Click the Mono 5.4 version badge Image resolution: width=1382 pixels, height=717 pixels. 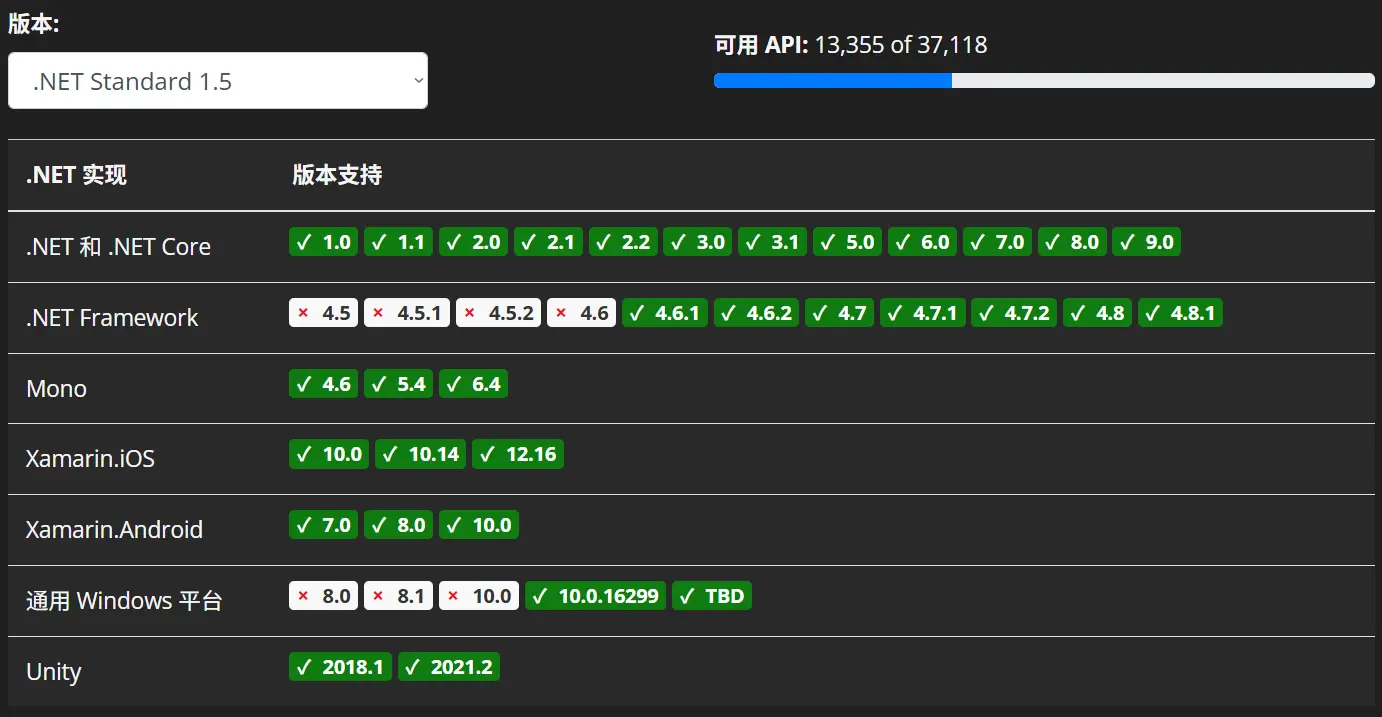click(398, 384)
